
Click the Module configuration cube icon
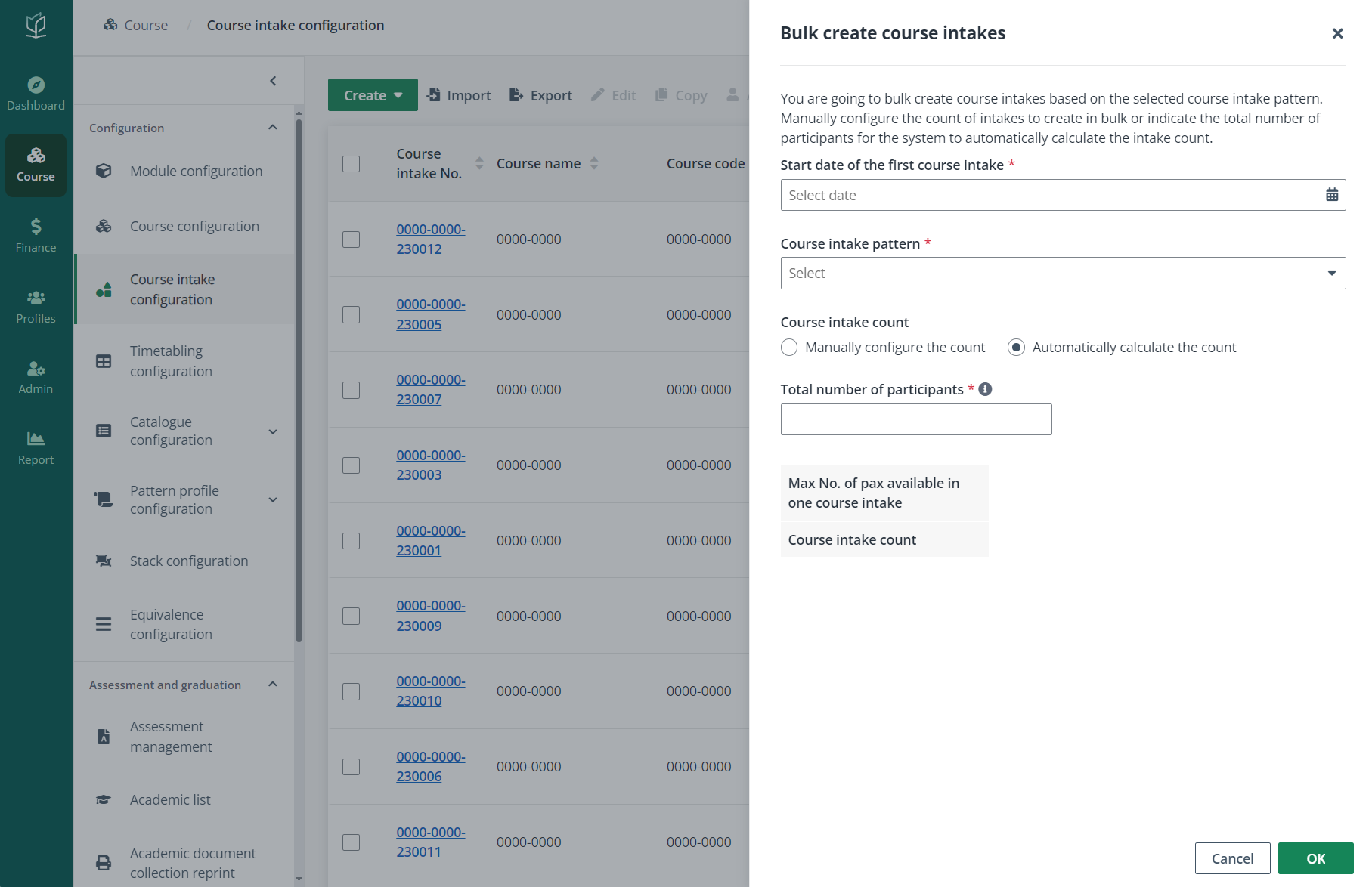pyautogui.click(x=104, y=171)
